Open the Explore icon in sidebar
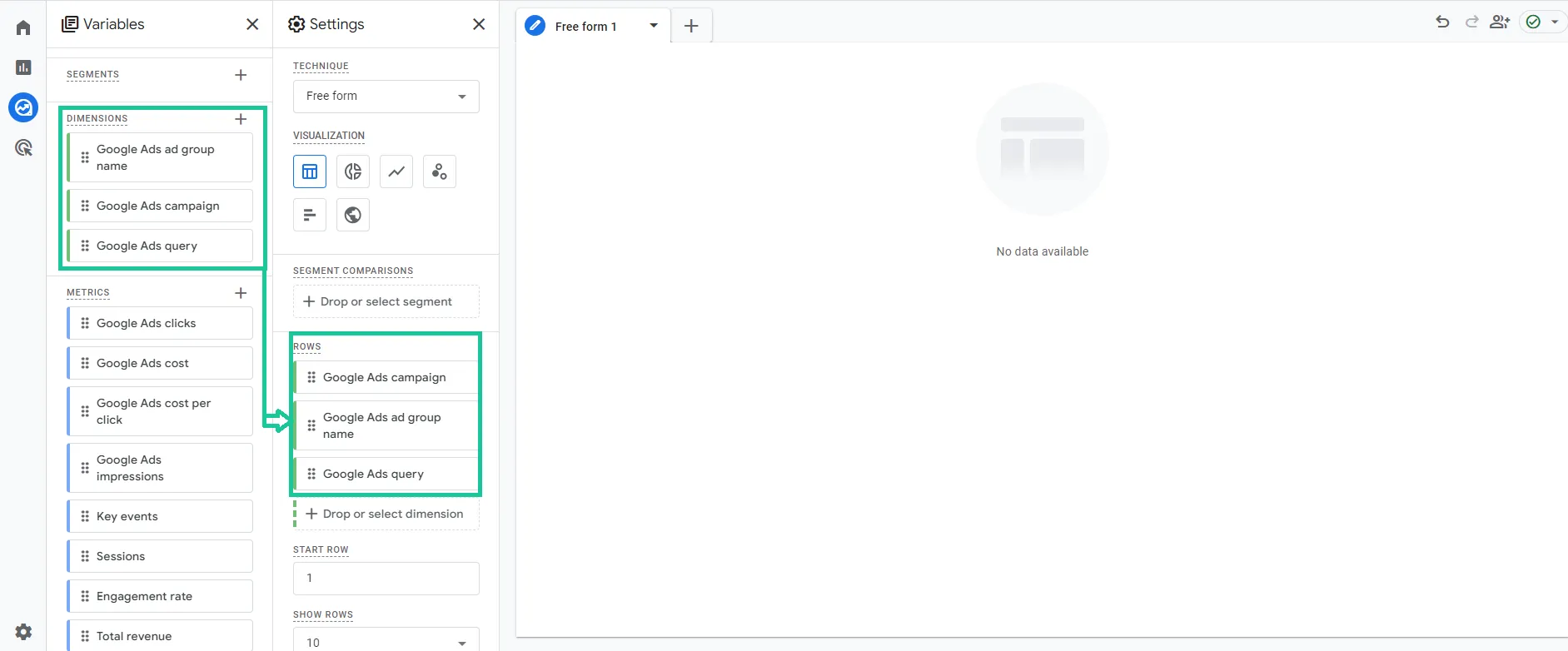Screen dimensions: 1568x651 point(23,107)
